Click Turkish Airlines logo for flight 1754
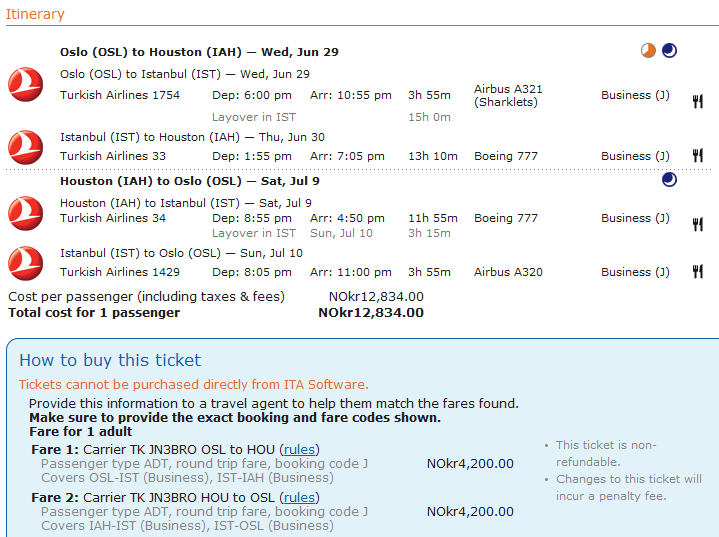The height and width of the screenshot is (537, 719). (25, 84)
